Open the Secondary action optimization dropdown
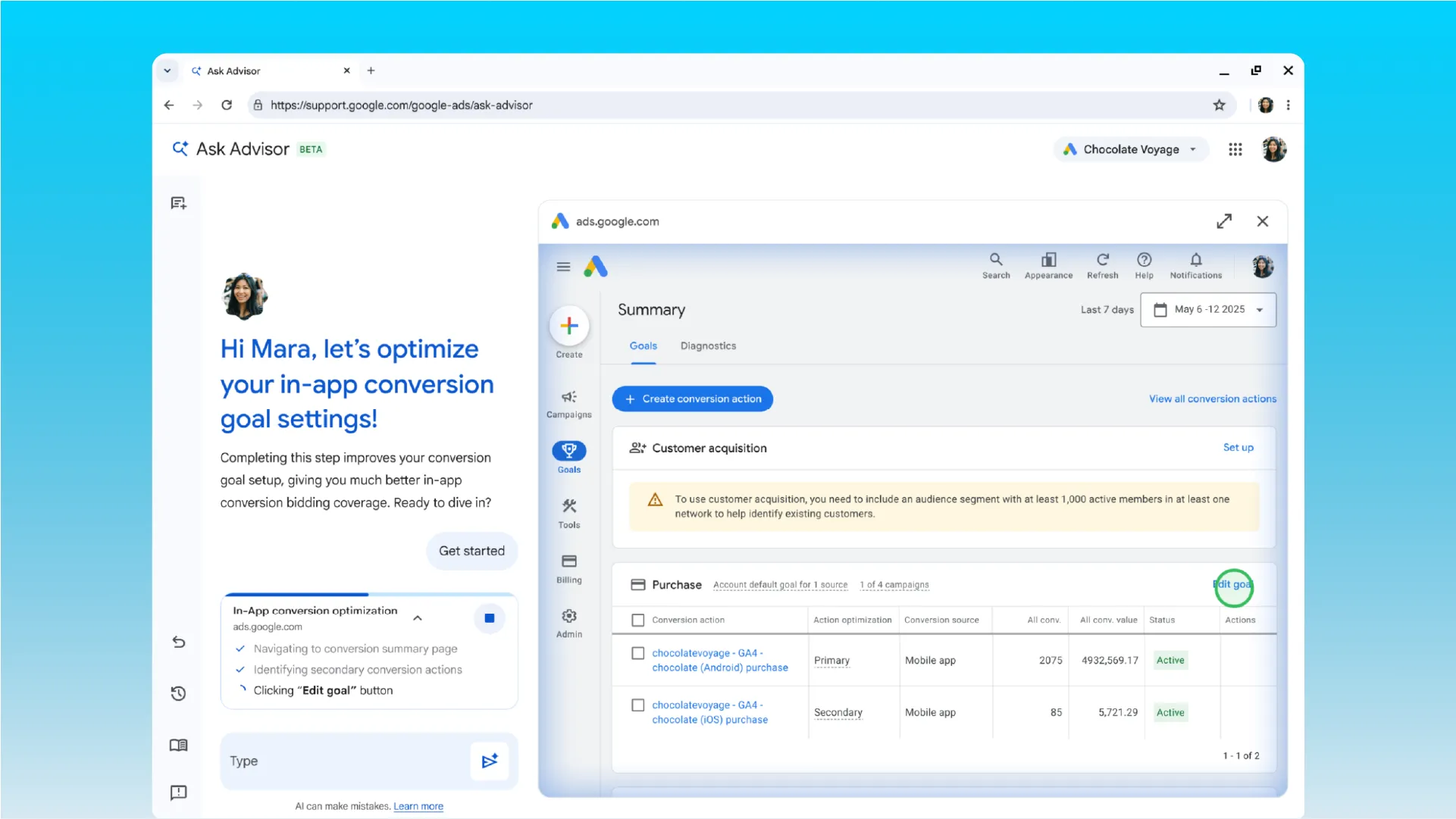 838,712
